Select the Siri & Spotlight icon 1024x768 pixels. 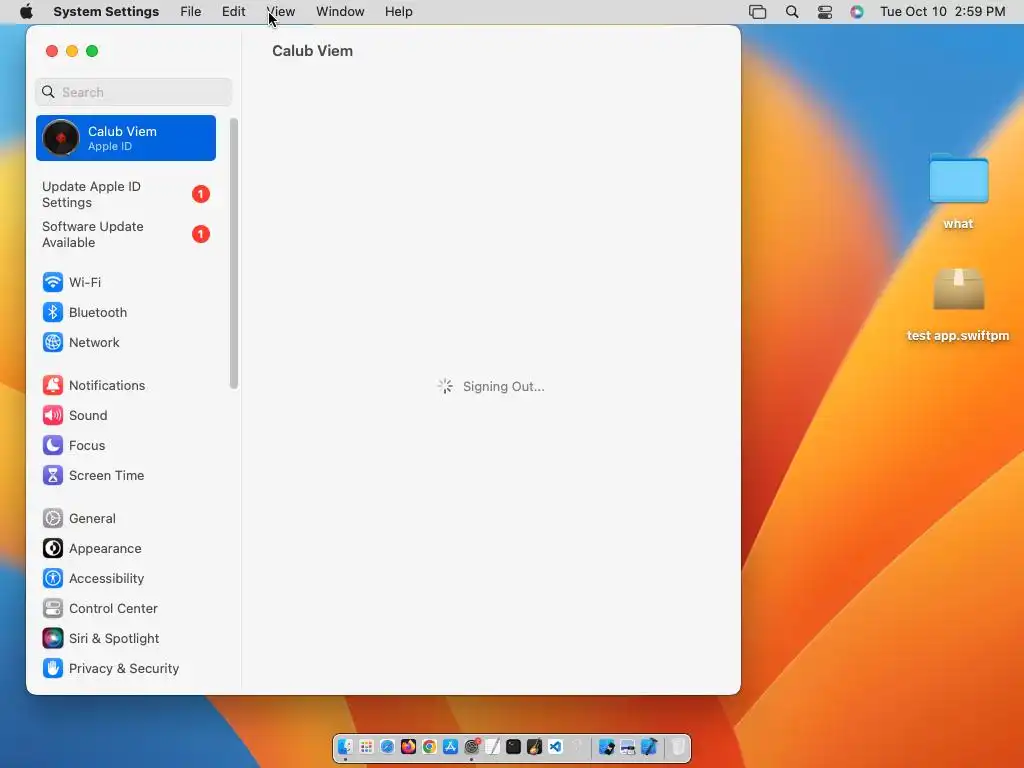point(53,639)
